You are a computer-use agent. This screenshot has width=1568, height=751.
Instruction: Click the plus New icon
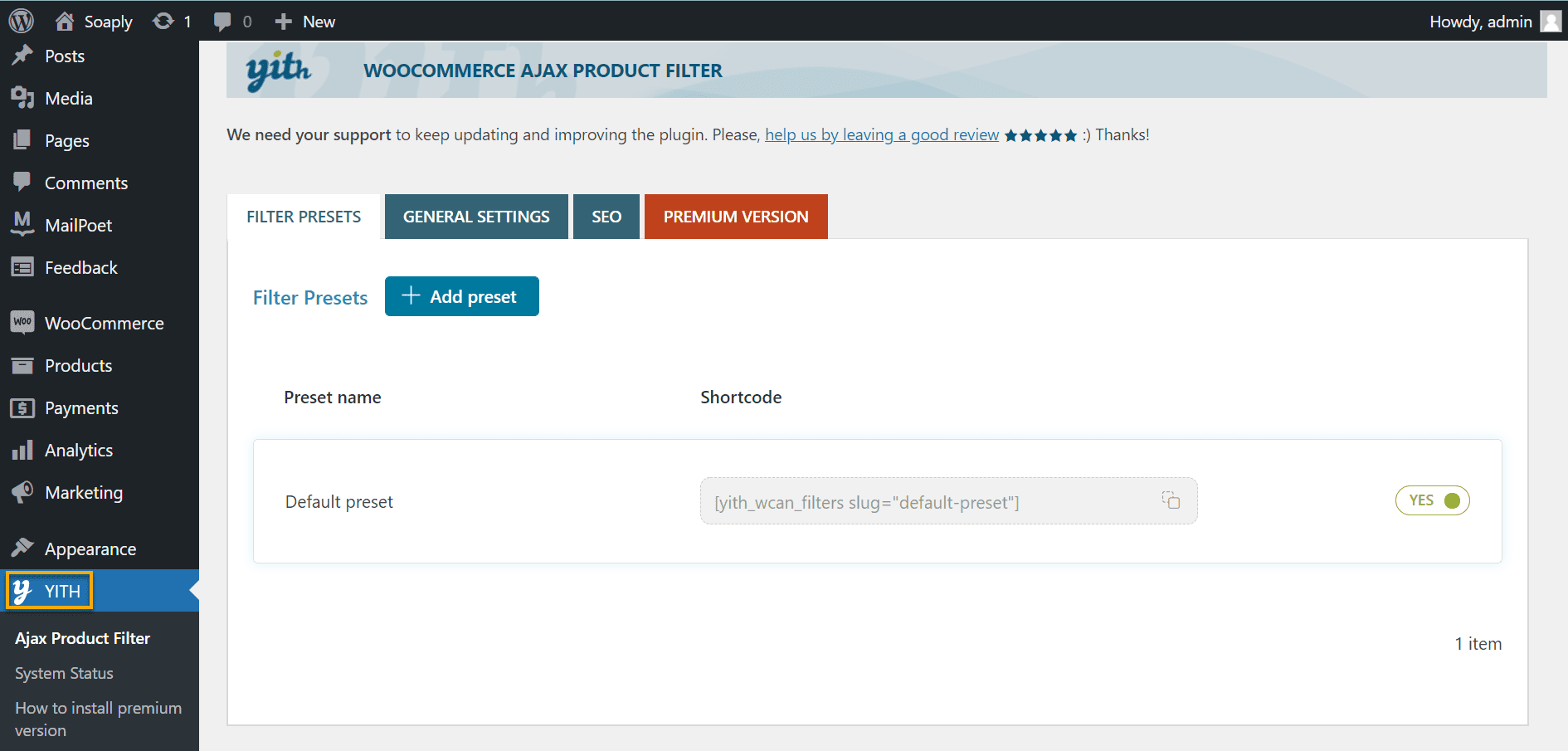[284, 22]
